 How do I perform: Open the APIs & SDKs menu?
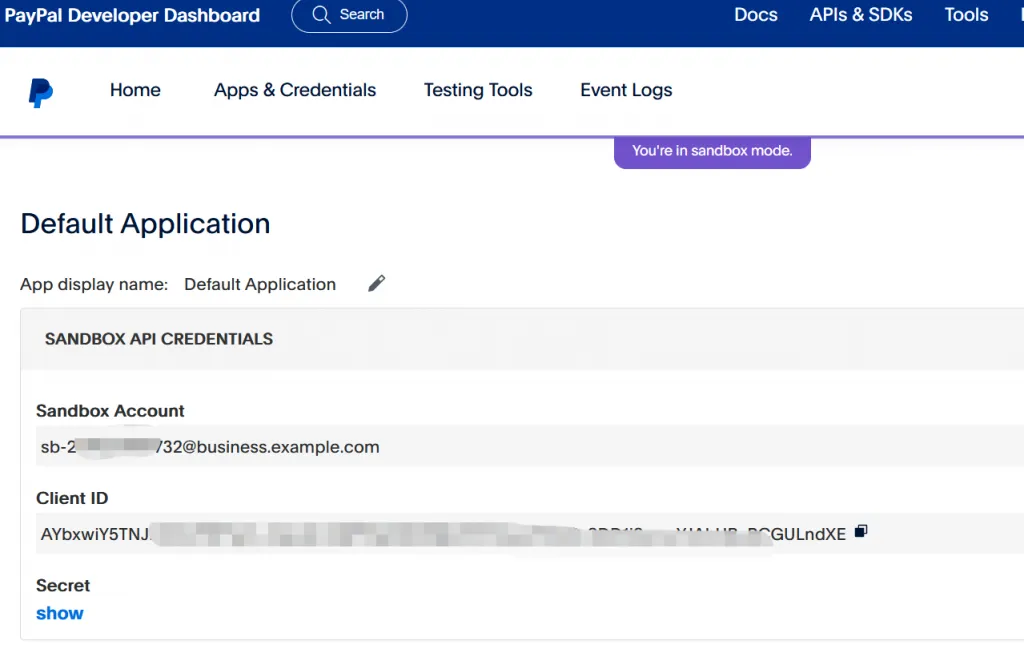[x=860, y=15]
